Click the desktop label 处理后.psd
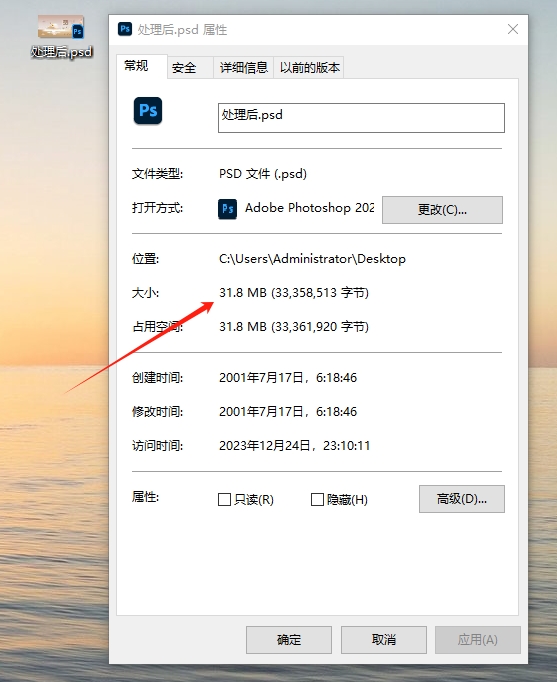 pyautogui.click(x=61, y=52)
